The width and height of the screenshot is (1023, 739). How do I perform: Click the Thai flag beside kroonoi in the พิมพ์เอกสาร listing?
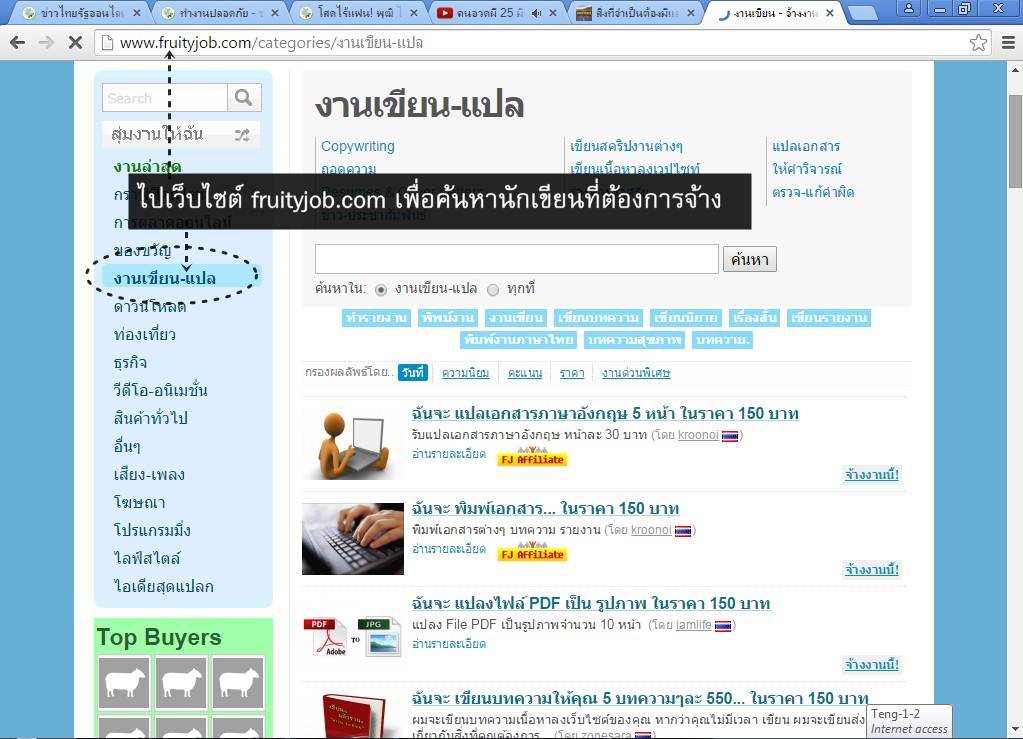(x=682, y=531)
